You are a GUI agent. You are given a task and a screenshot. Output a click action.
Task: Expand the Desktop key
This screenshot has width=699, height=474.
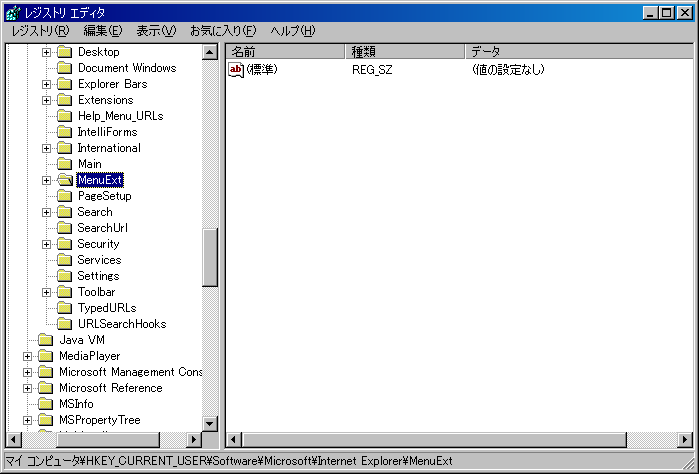[46, 52]
